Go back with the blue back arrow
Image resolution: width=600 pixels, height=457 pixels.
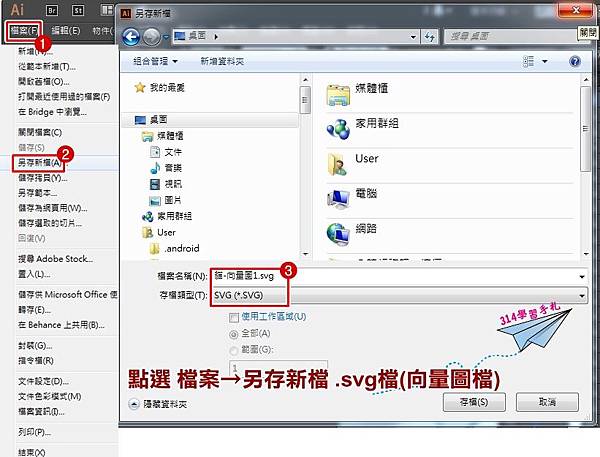point(131,37)
